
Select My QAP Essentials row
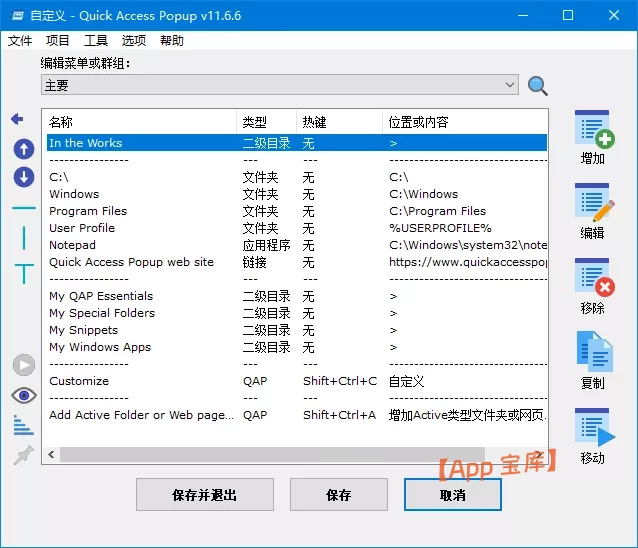pyautogui.click(x=297, y=296)
